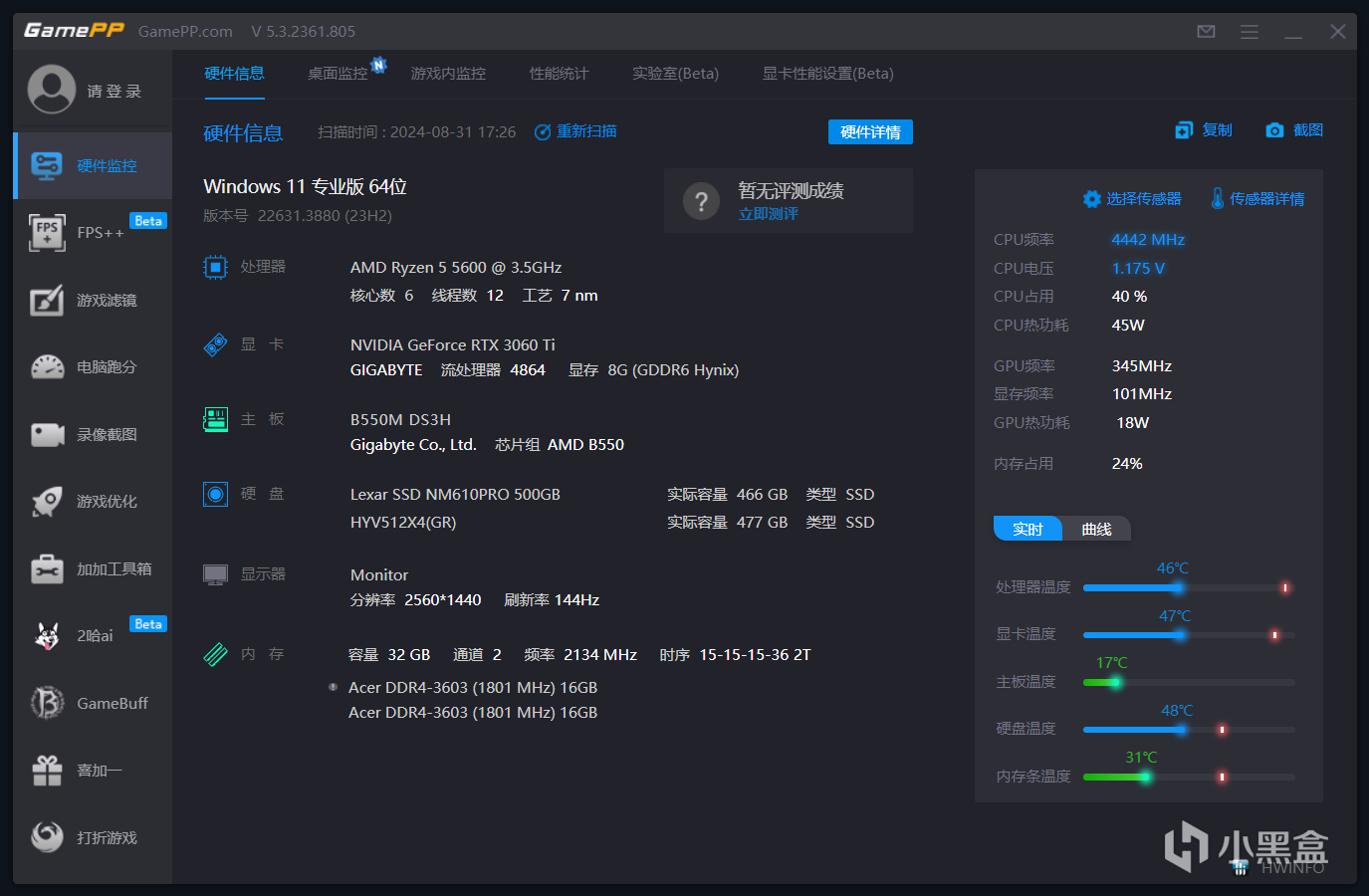The image size is (1369, 896).
Task: Click the GamePP.com website text
Action: coord(185,32)
